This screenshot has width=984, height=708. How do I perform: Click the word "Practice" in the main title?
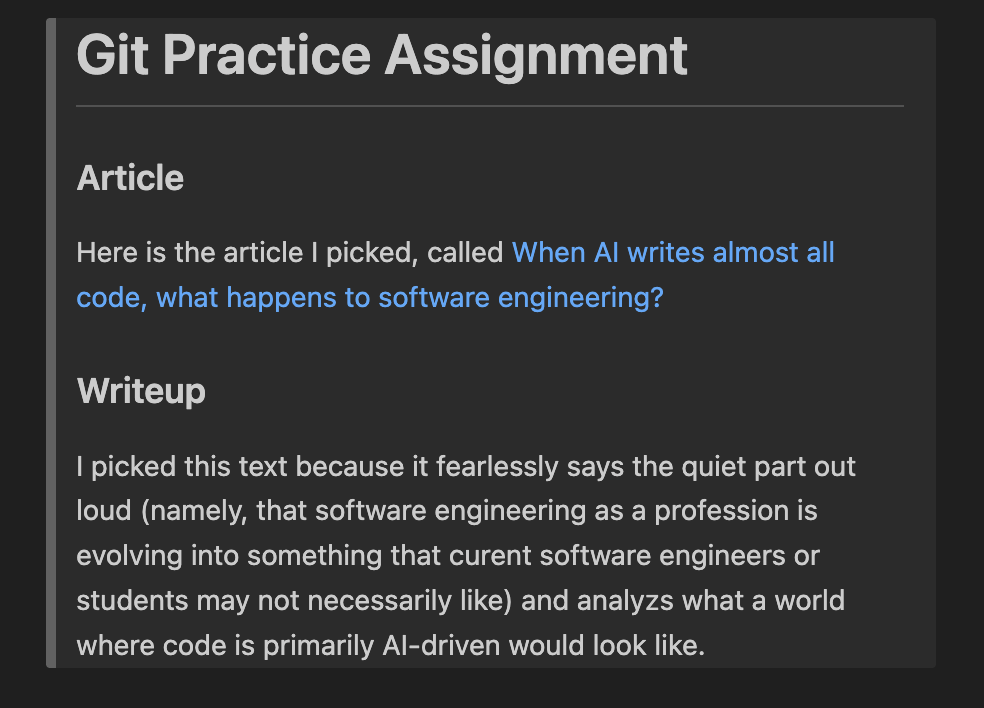coord(266,54)
